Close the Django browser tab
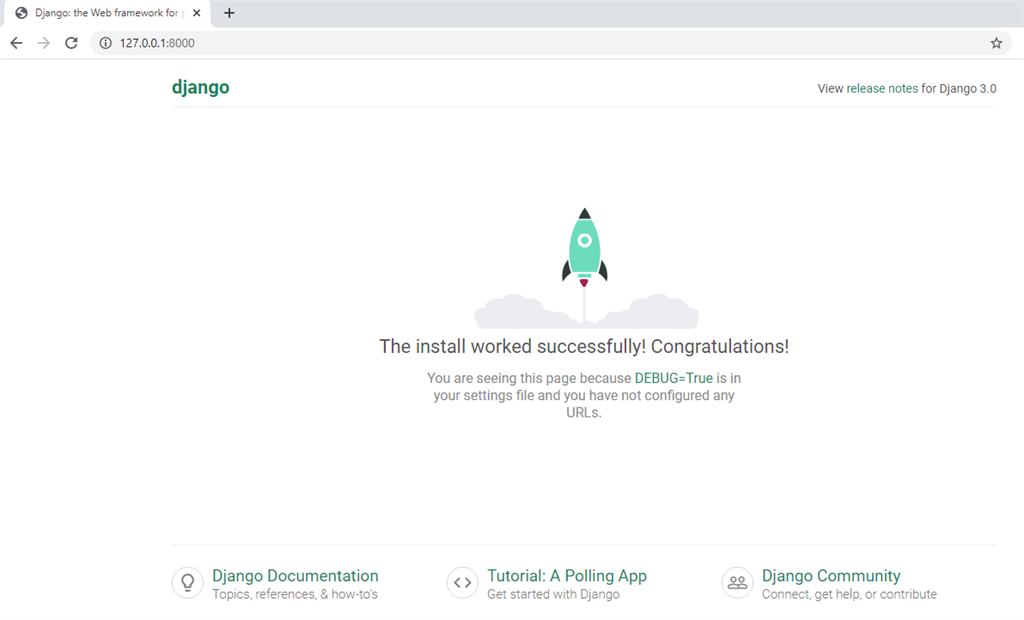Image resolution: width=1024 pixels, height=620 pixels. 197,13
